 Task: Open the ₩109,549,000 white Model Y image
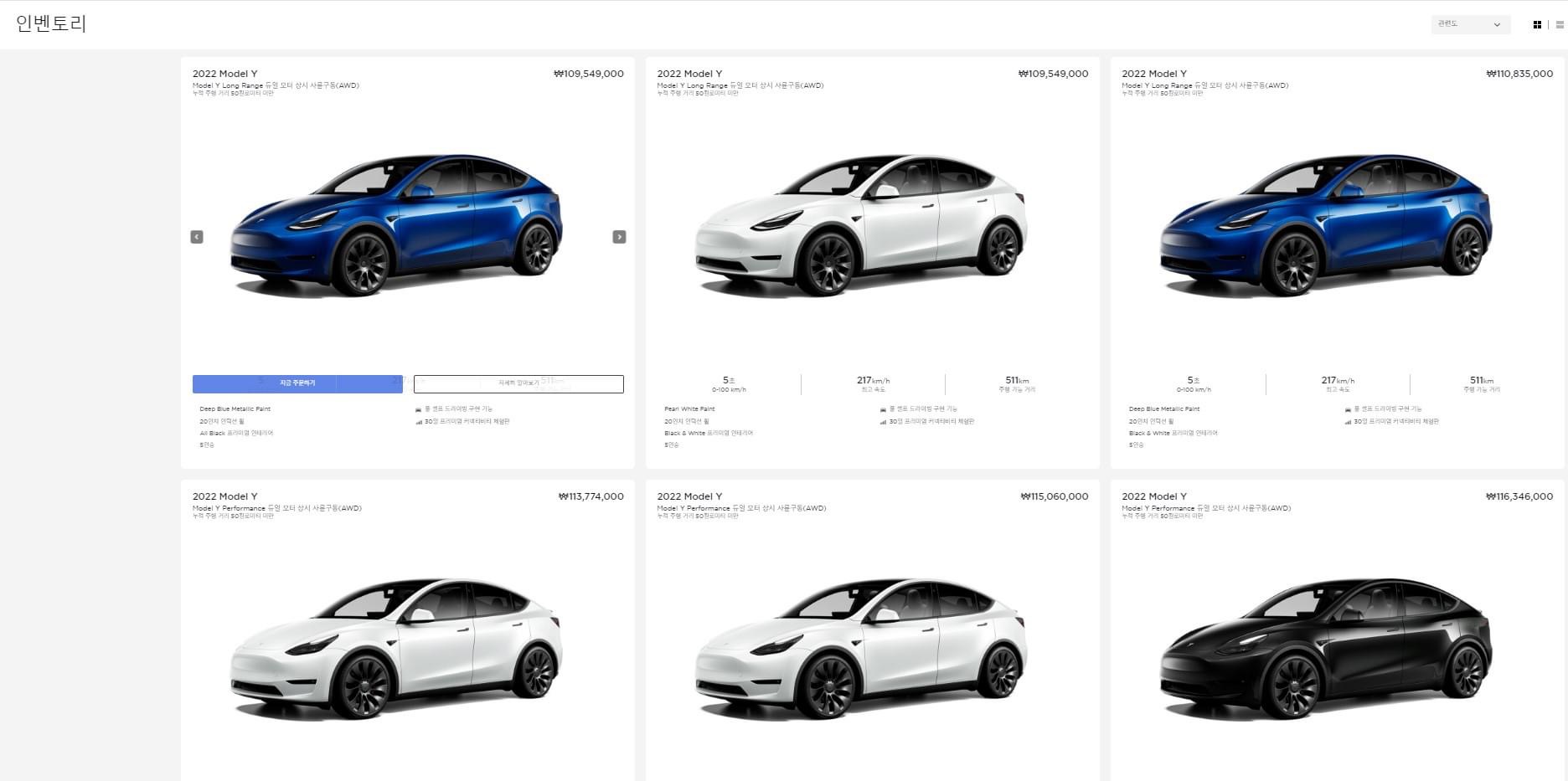(861, 224)
